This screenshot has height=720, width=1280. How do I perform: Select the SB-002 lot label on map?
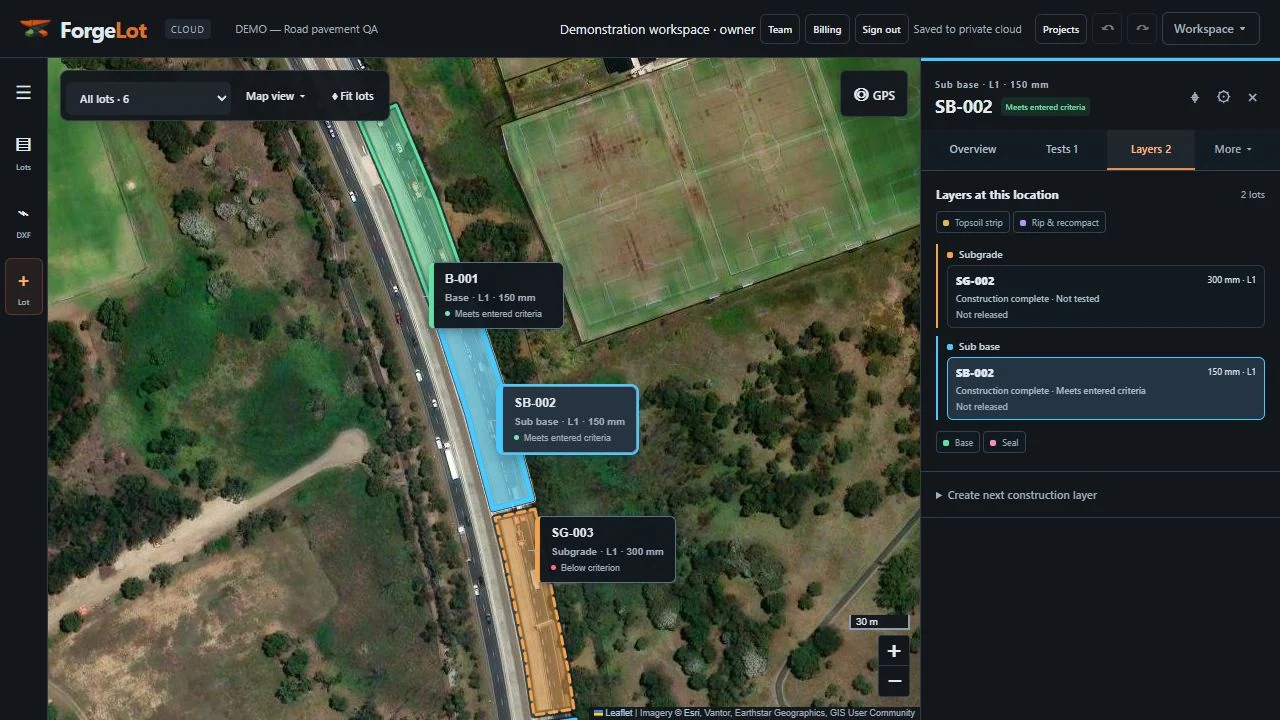pos(568,419)
